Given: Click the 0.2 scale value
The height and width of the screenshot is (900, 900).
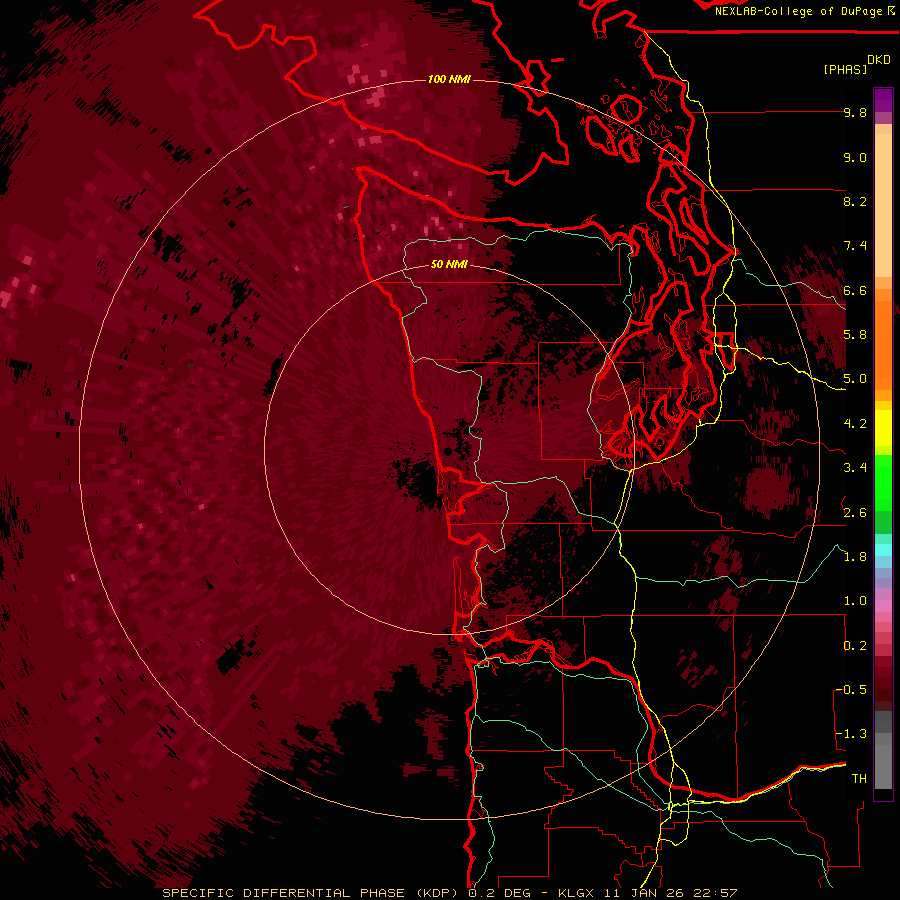Looking at the screenshot, I should [855, 646].
